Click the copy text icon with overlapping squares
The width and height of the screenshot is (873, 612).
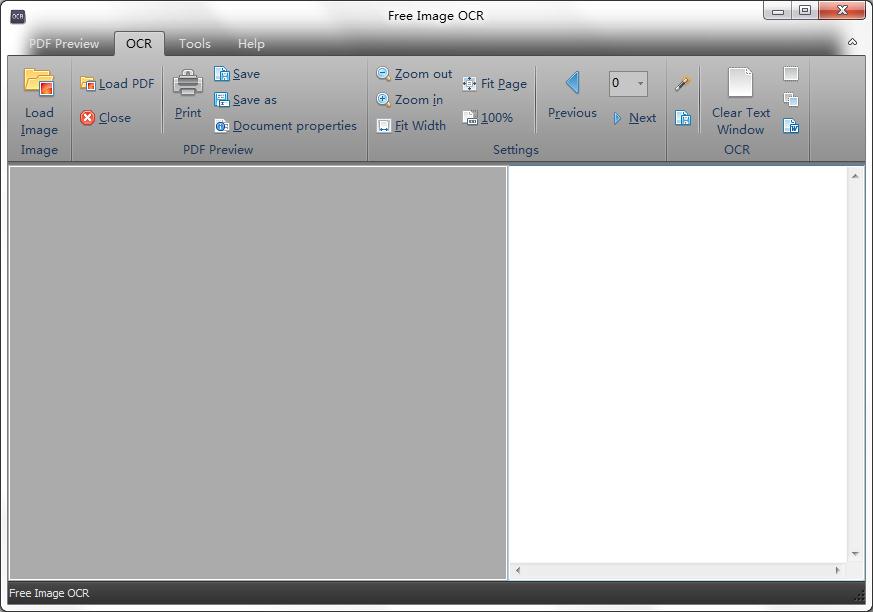pos(791,100)
